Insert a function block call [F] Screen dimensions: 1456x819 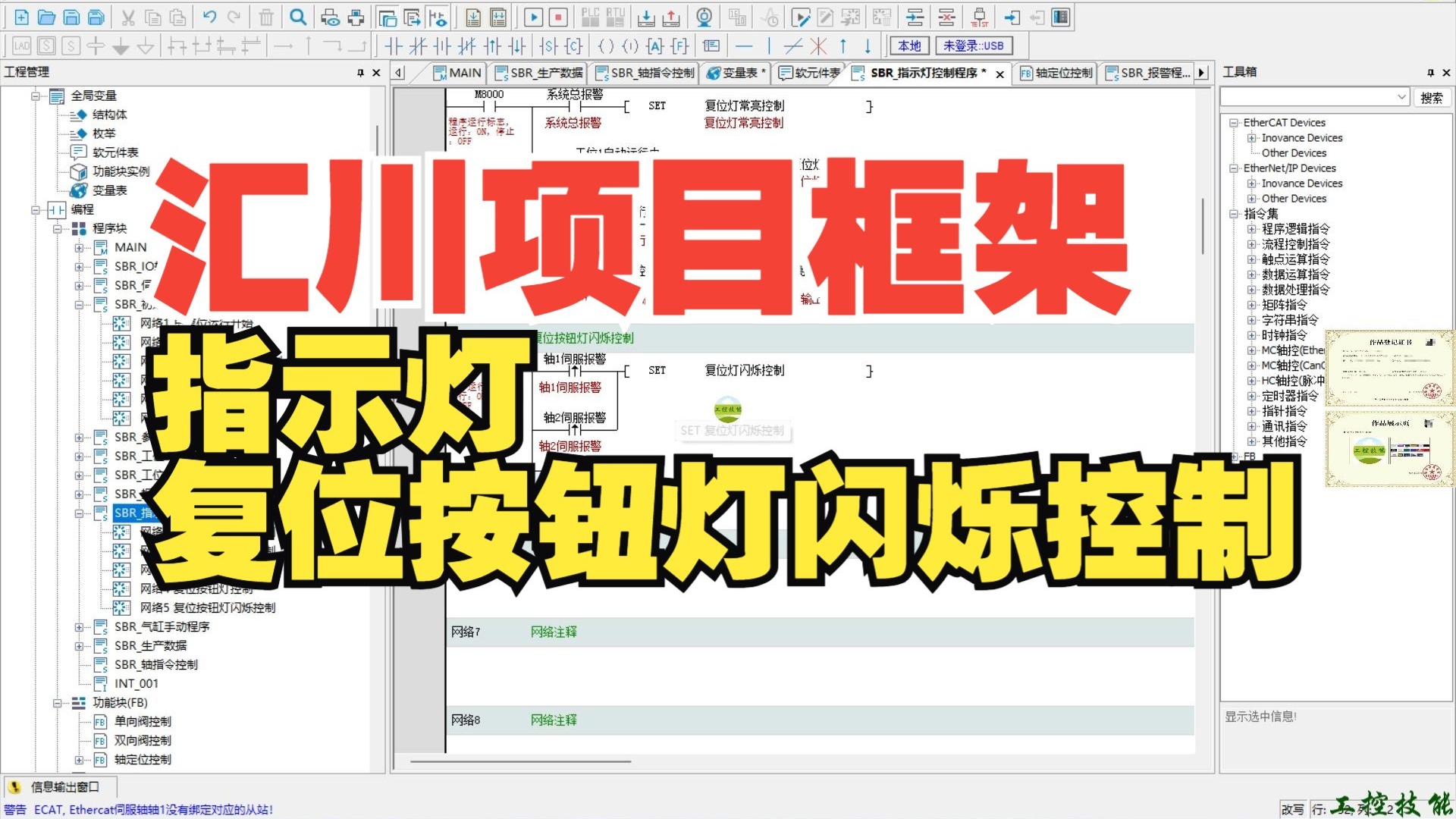click(680, 46)
